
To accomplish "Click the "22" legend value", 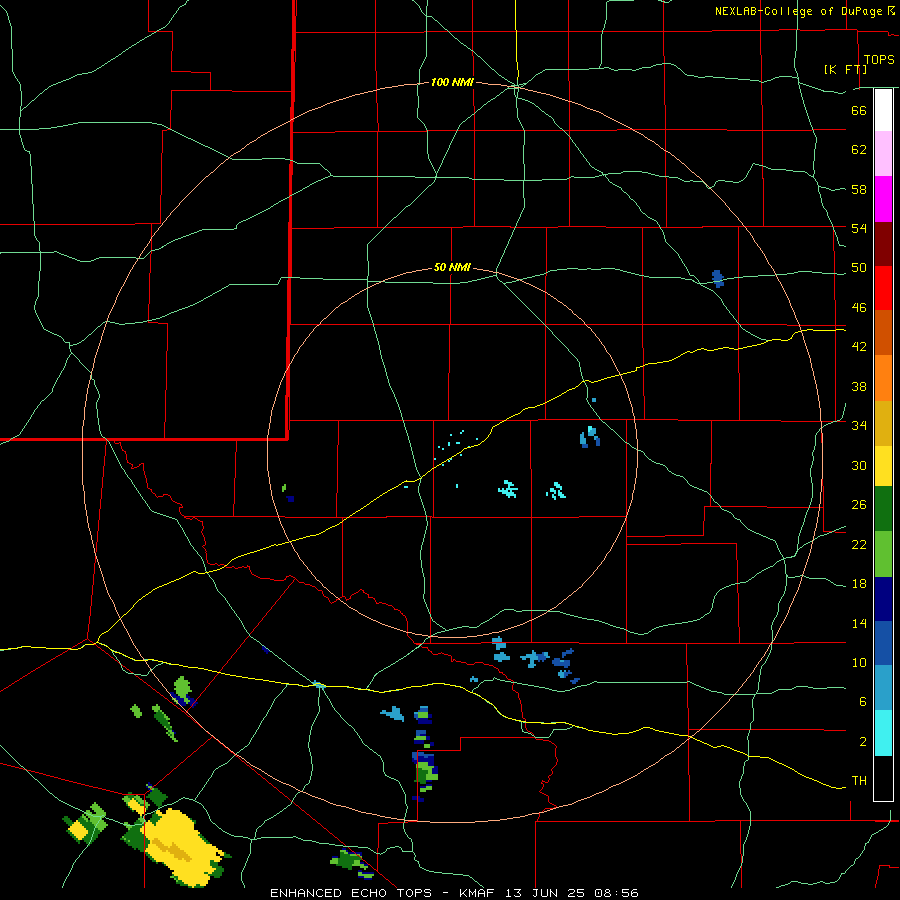I will click(x=859, y=544).
